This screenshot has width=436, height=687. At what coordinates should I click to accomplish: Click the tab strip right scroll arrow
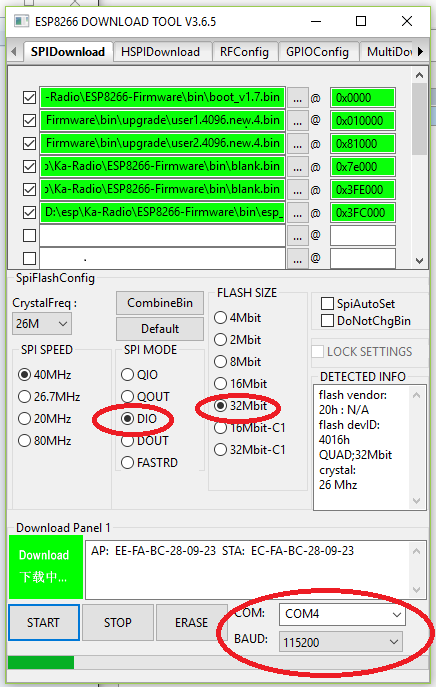[420, 52]
